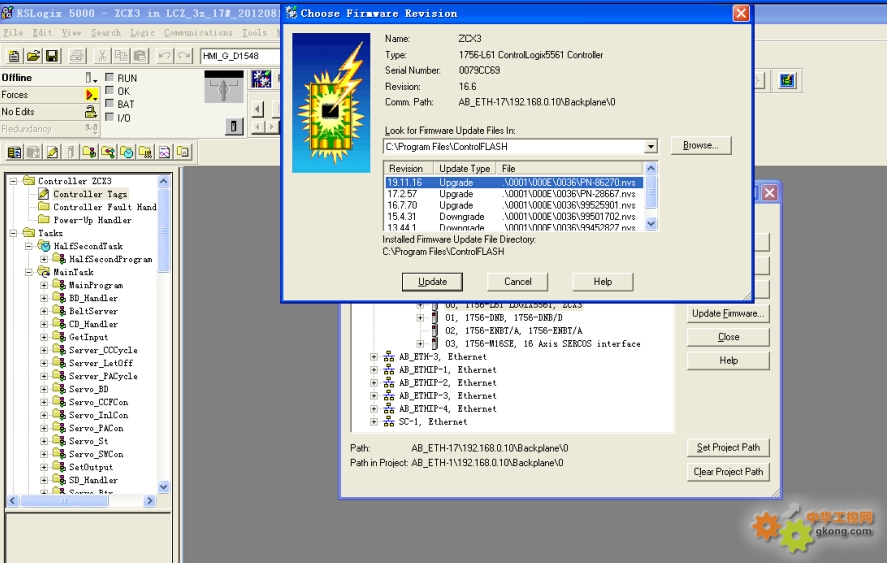Expand the SC-1 Ethernet node

point(373,422)
